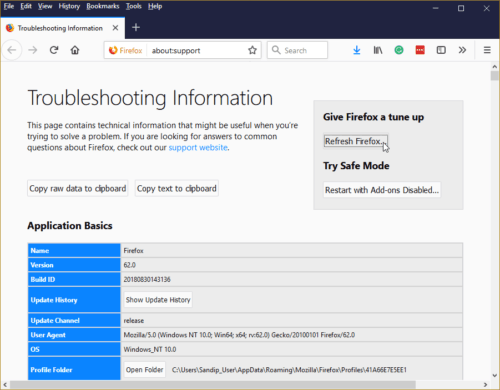The width and height of the screenshot is (500, 390).
Task: Click the Give Firefox a tune up heading
Action: [x=373, y=117]
